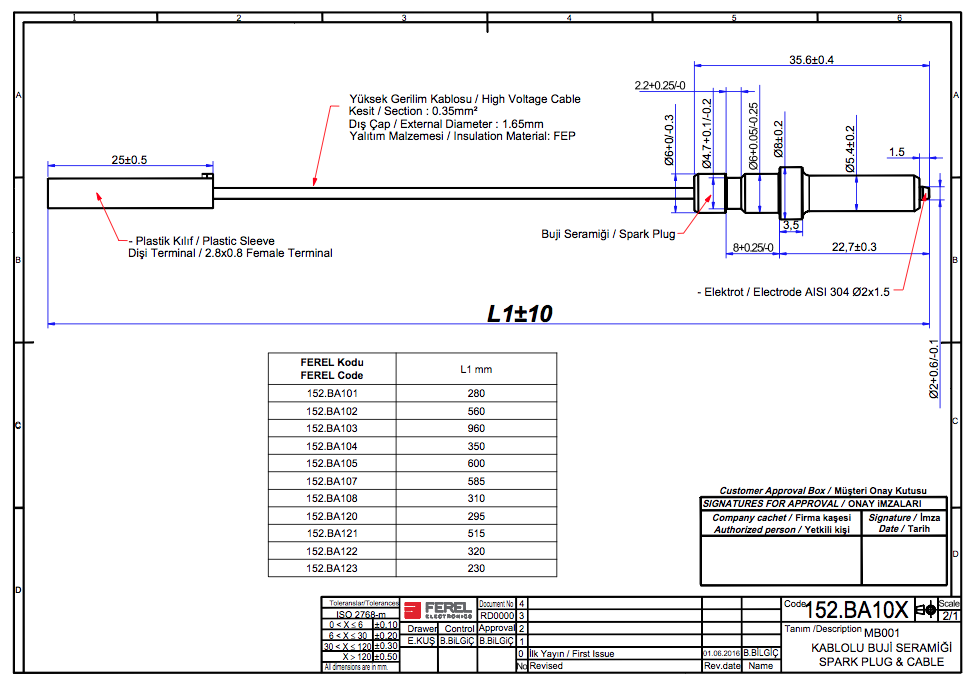Click the L1±10 overall length dimension
This screenshot has height=687, width=973.
tap(519, 313)
